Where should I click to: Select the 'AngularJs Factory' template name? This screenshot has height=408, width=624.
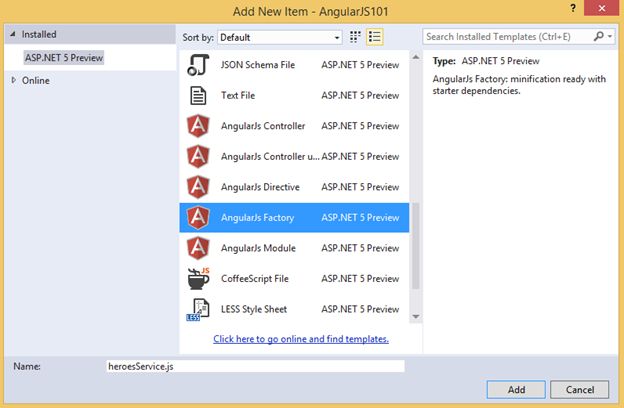tap(257, 218)
